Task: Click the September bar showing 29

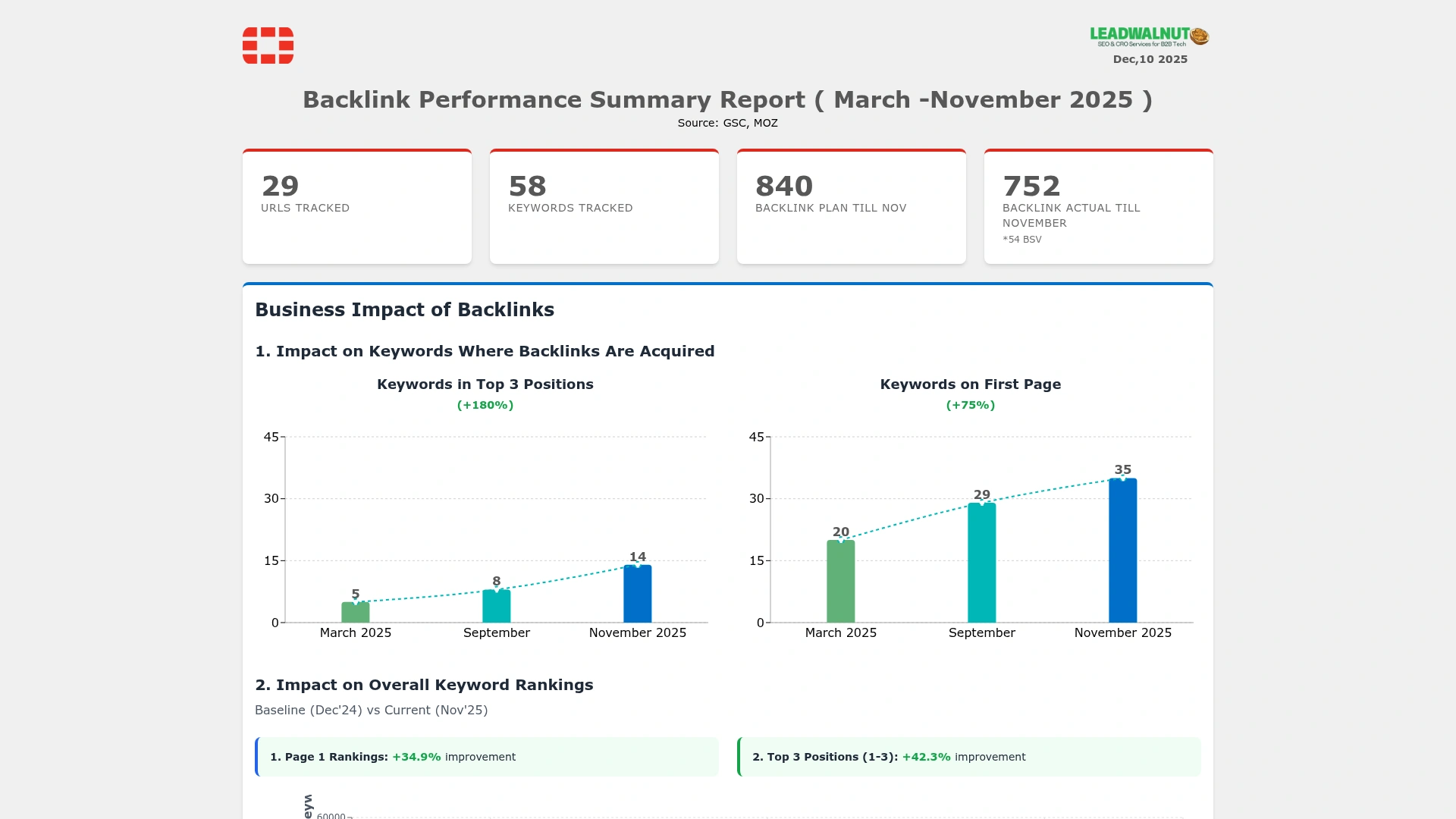Action: [982, 563]
